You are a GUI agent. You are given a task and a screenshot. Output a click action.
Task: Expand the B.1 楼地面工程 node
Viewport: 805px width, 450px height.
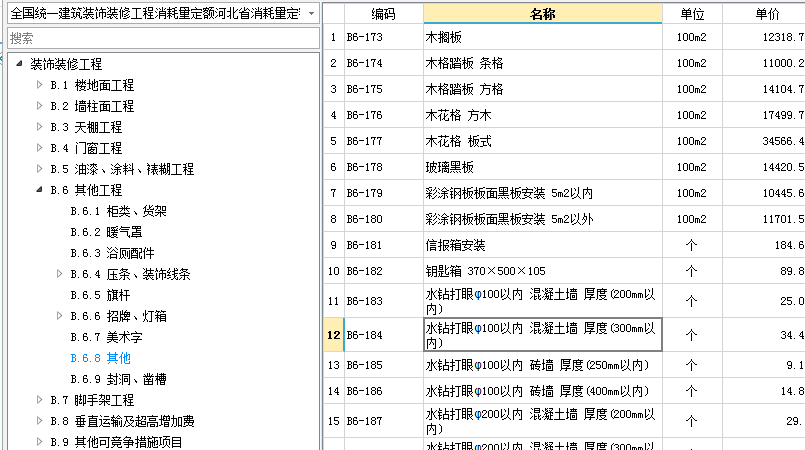coord(40,85)
